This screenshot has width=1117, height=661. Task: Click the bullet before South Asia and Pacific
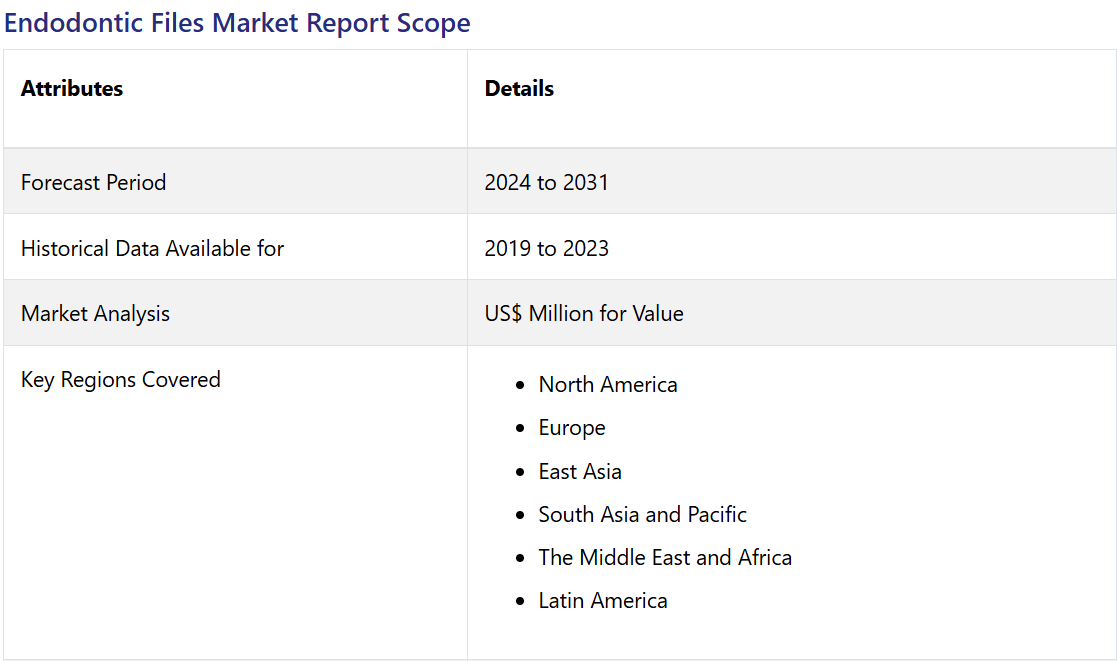click(x=519, y=515)
